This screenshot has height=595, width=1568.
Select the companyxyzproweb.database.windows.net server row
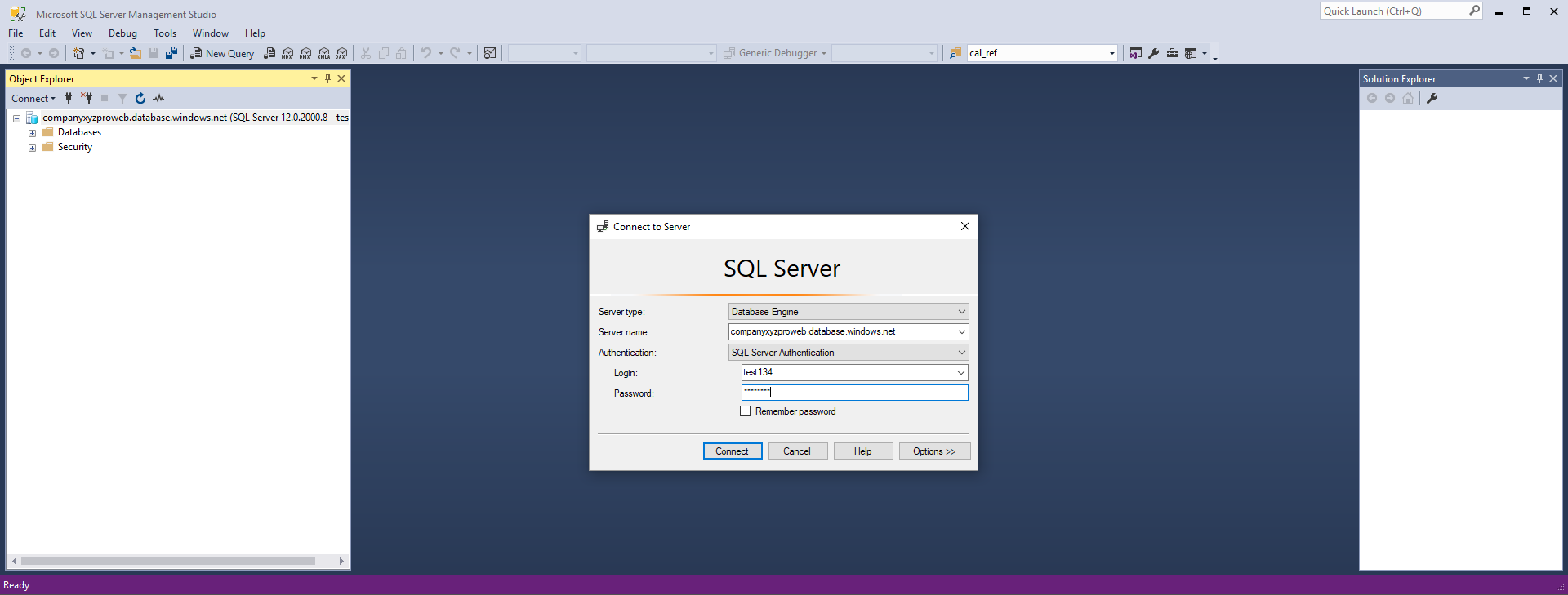click(188, 118)
